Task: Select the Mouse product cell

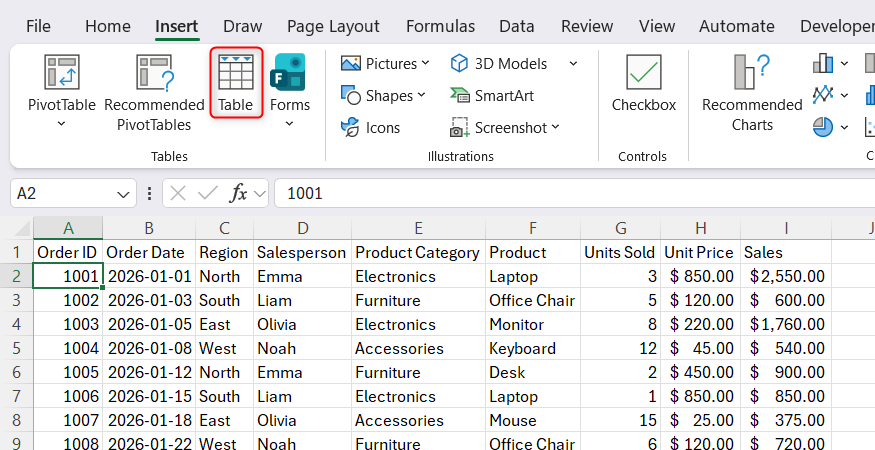Action: click(533, 420)
